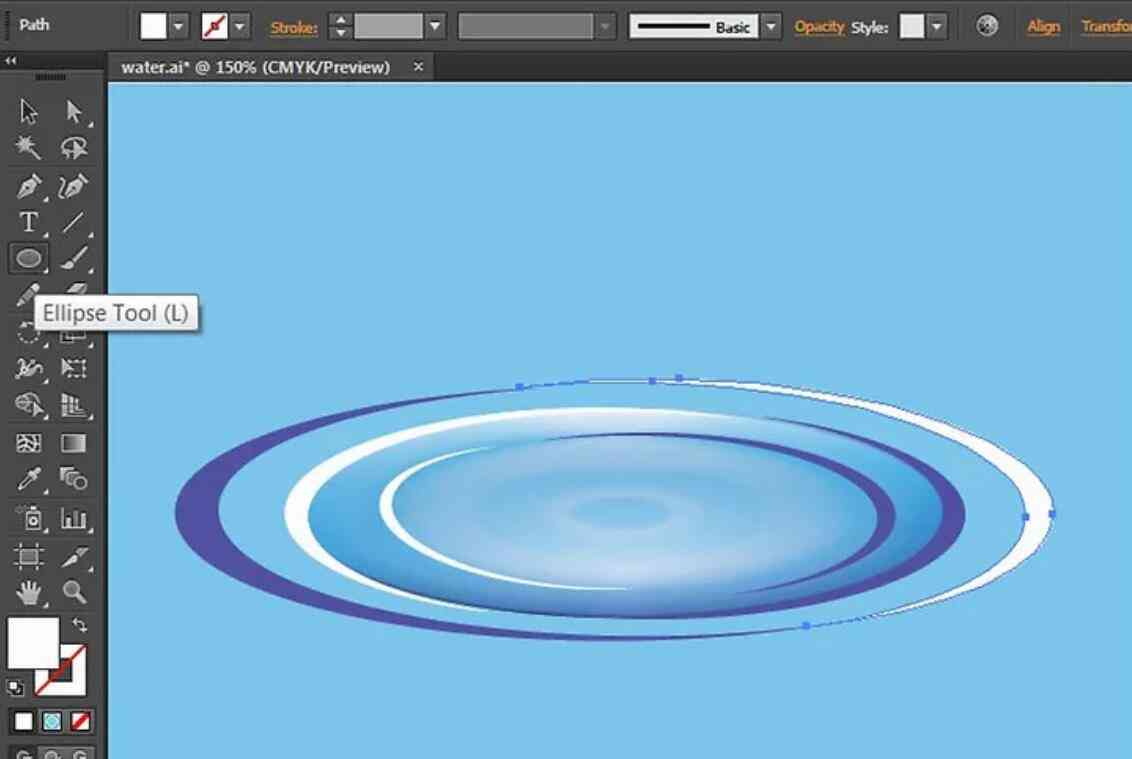Activate the Zoom magnifier tool

point(74,593)
